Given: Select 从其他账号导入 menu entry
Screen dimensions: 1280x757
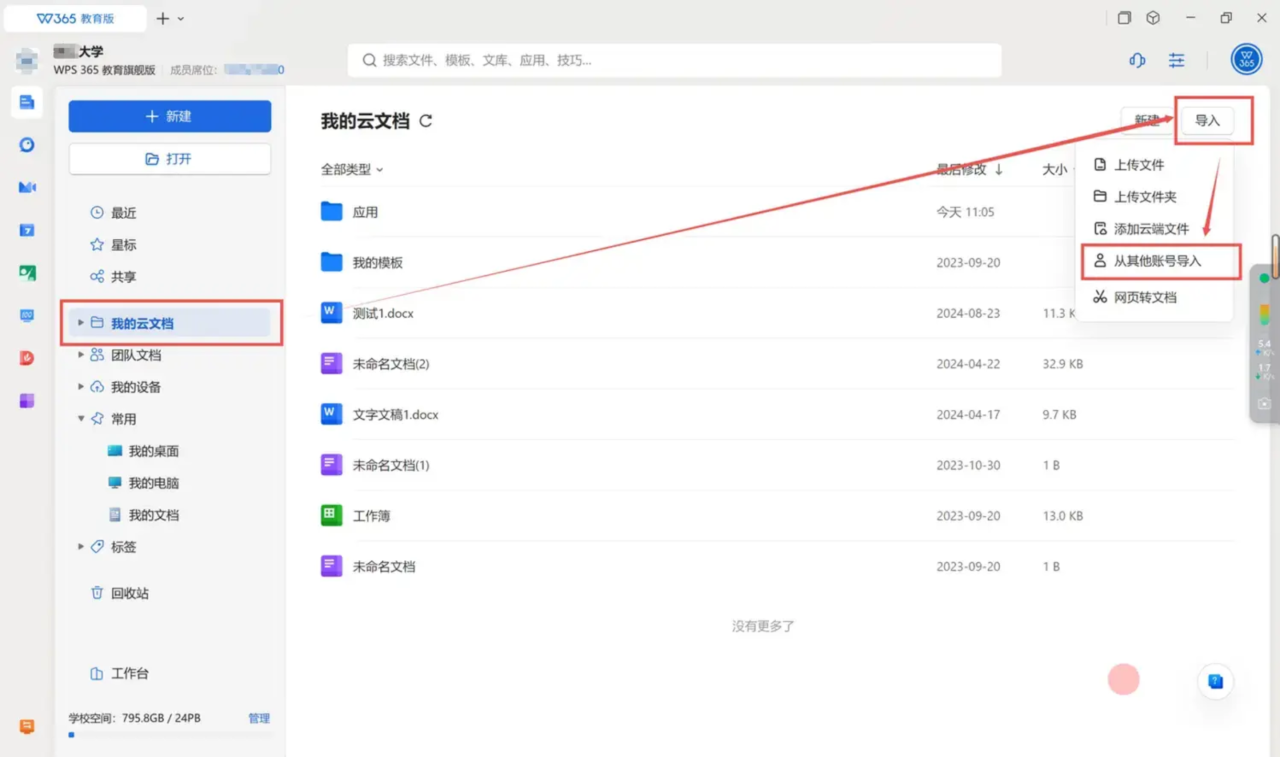Looking at the screenshot, I should [x=1157, y=261].
